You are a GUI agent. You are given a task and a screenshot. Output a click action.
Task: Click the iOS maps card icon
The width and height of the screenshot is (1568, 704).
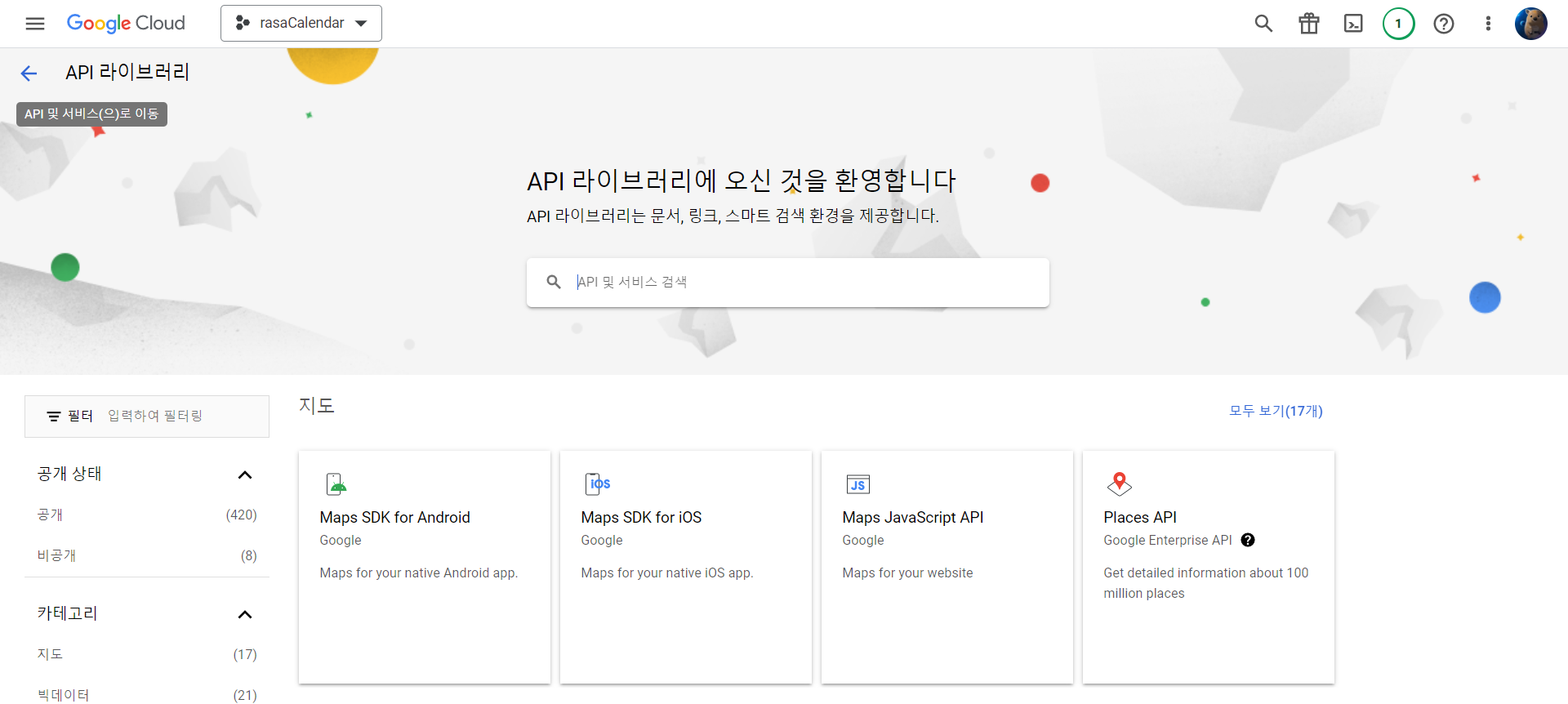(598, 484)
